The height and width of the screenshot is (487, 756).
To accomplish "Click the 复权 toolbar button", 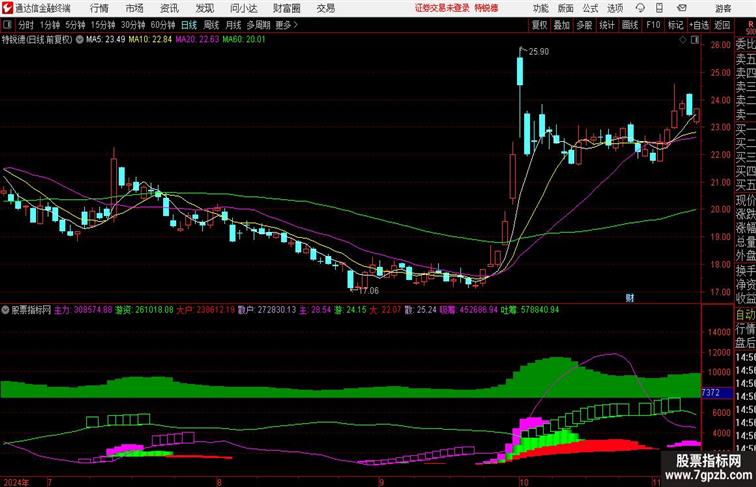I will pyautogui.click(x=540, y=25).
